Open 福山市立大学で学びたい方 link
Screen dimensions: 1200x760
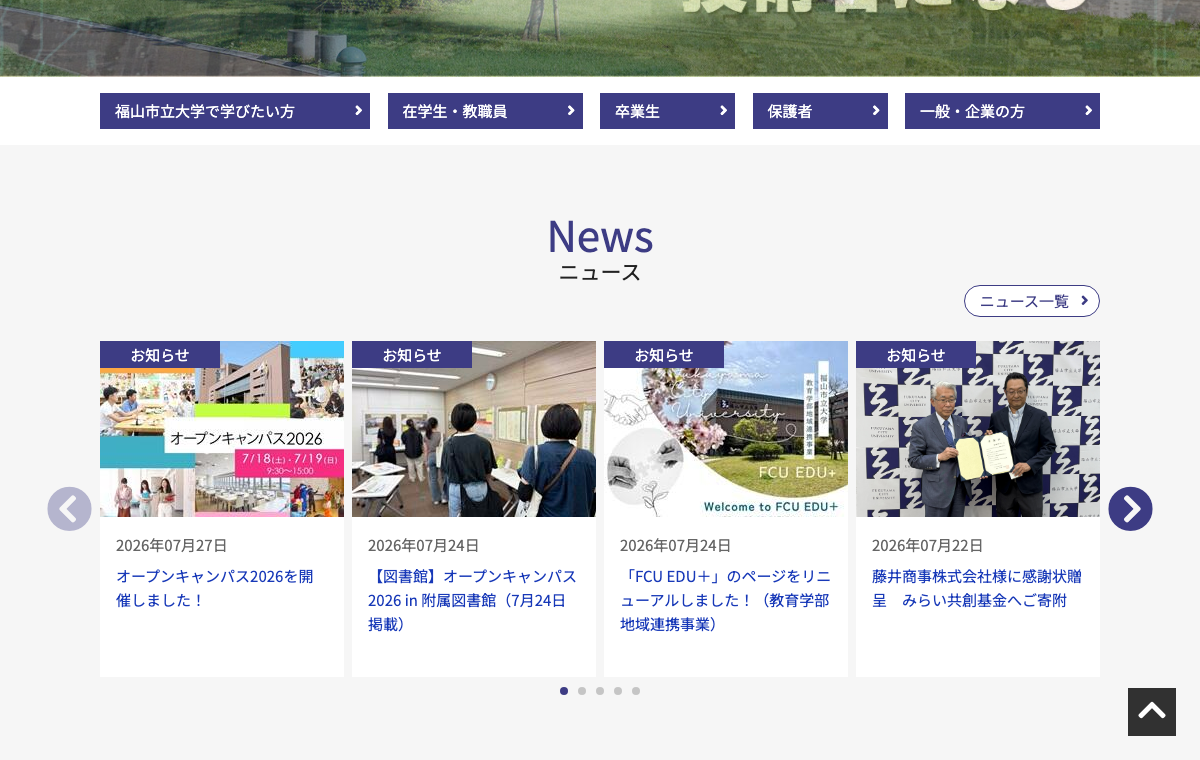235,111
